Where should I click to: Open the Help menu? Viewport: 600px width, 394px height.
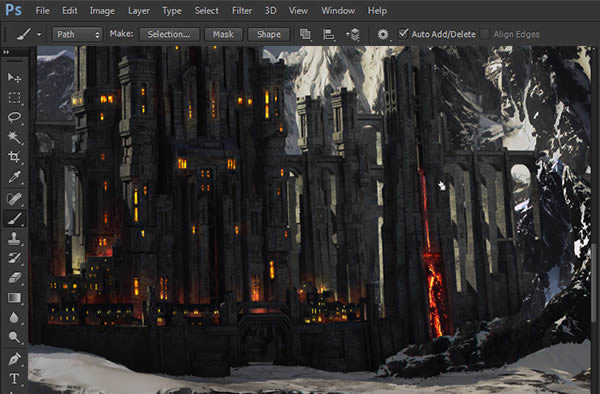click(x=377, y=11)
